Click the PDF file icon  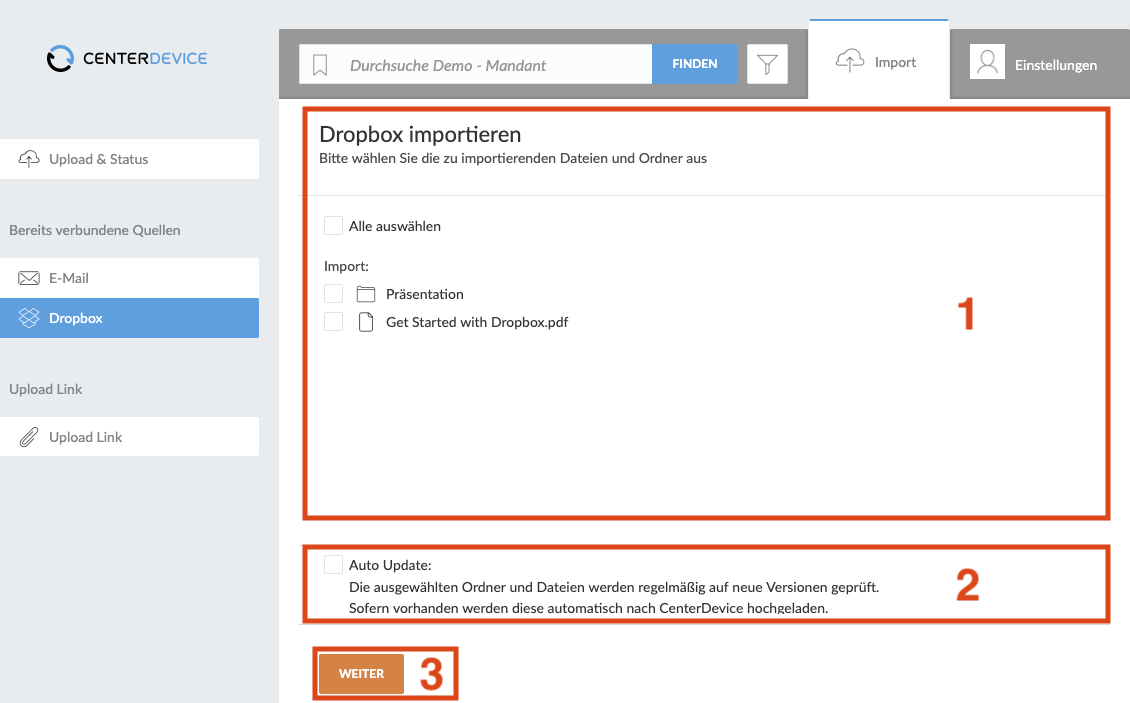tap(366, 322)
